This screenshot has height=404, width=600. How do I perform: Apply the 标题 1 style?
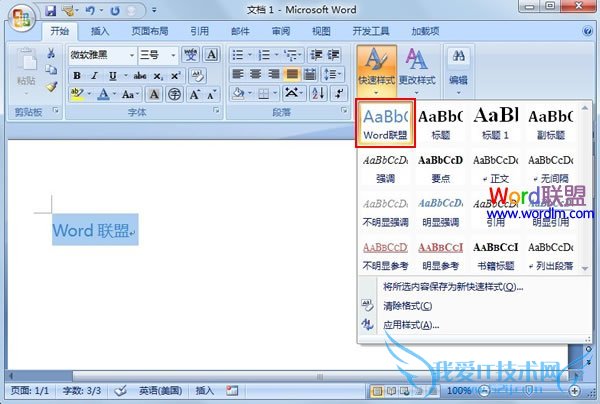496,123
